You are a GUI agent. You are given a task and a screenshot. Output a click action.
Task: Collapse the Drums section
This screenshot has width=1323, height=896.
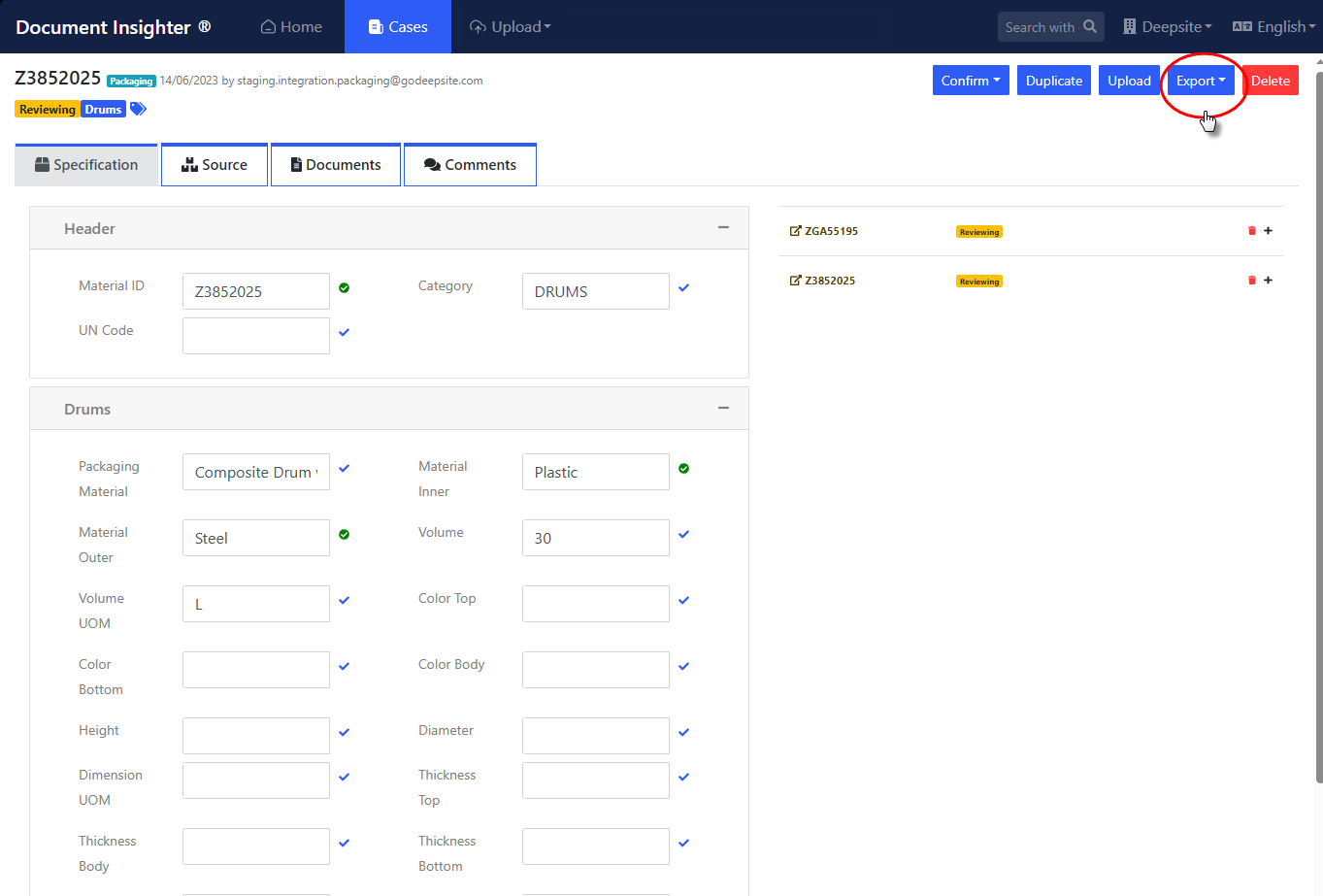coord(723,408)
